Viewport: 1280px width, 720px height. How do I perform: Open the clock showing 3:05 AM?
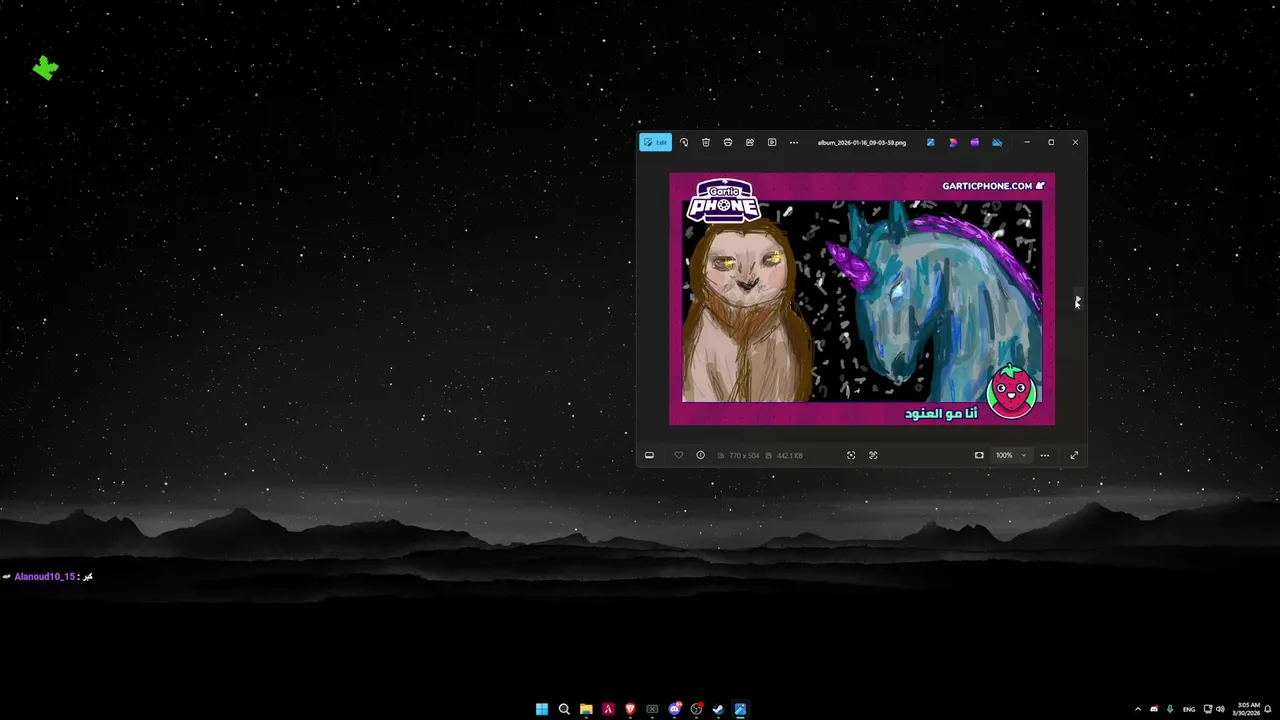(1248, 709)
